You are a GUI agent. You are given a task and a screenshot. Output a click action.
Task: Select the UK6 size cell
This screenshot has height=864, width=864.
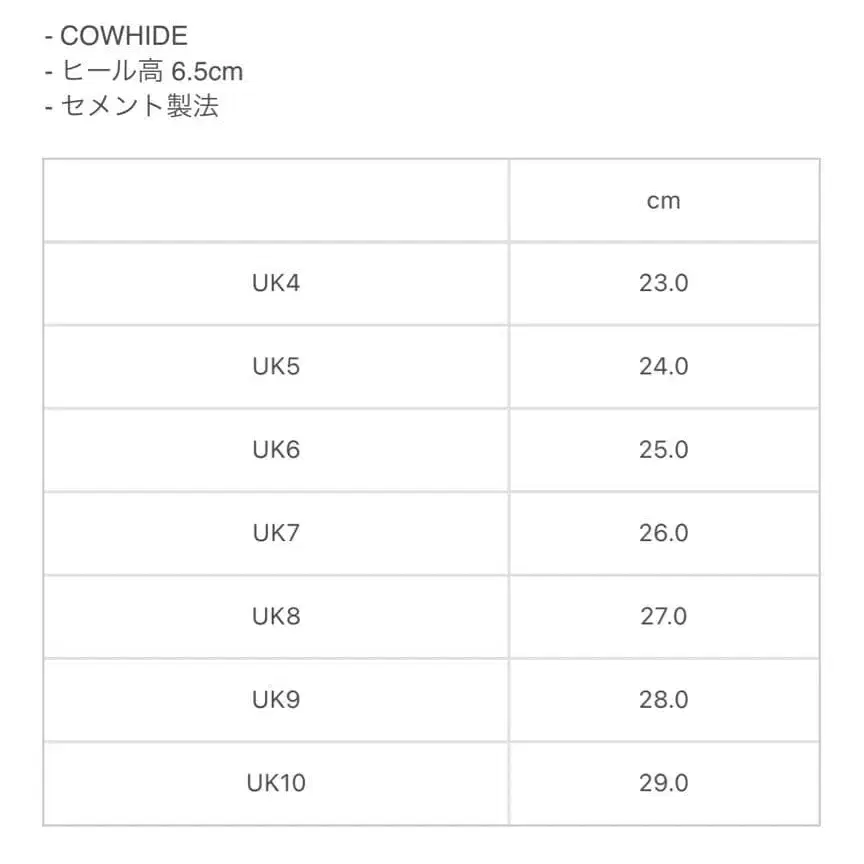coord(276,450)
